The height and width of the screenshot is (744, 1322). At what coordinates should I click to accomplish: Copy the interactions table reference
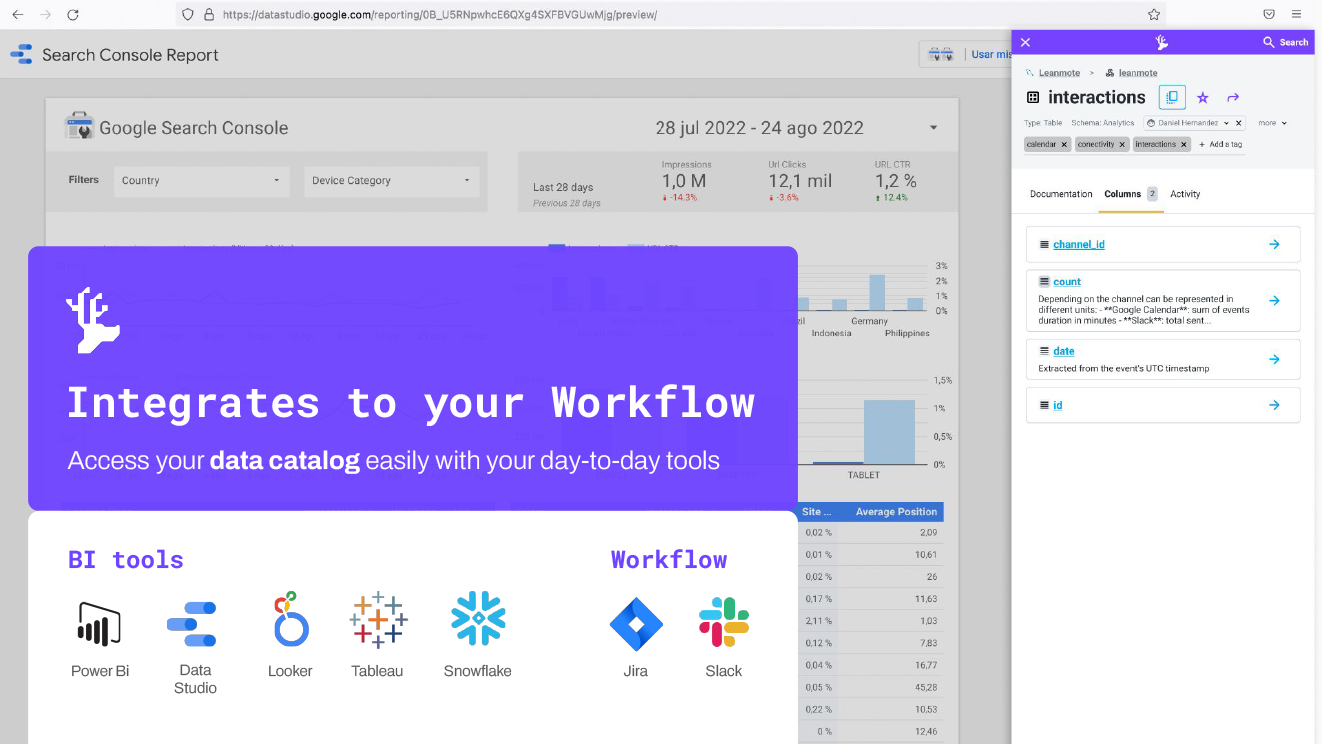(x=1172, y=97)
